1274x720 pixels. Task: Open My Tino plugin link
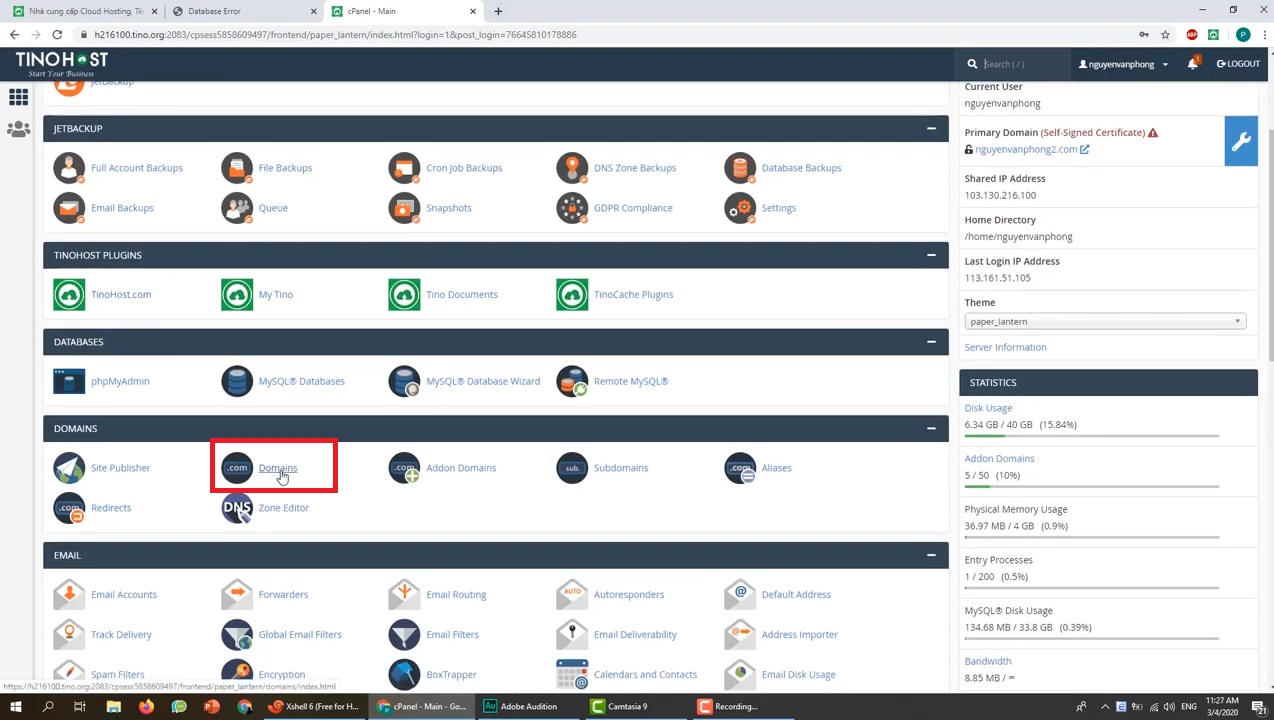pyautogui.click(x=276, y=294)
